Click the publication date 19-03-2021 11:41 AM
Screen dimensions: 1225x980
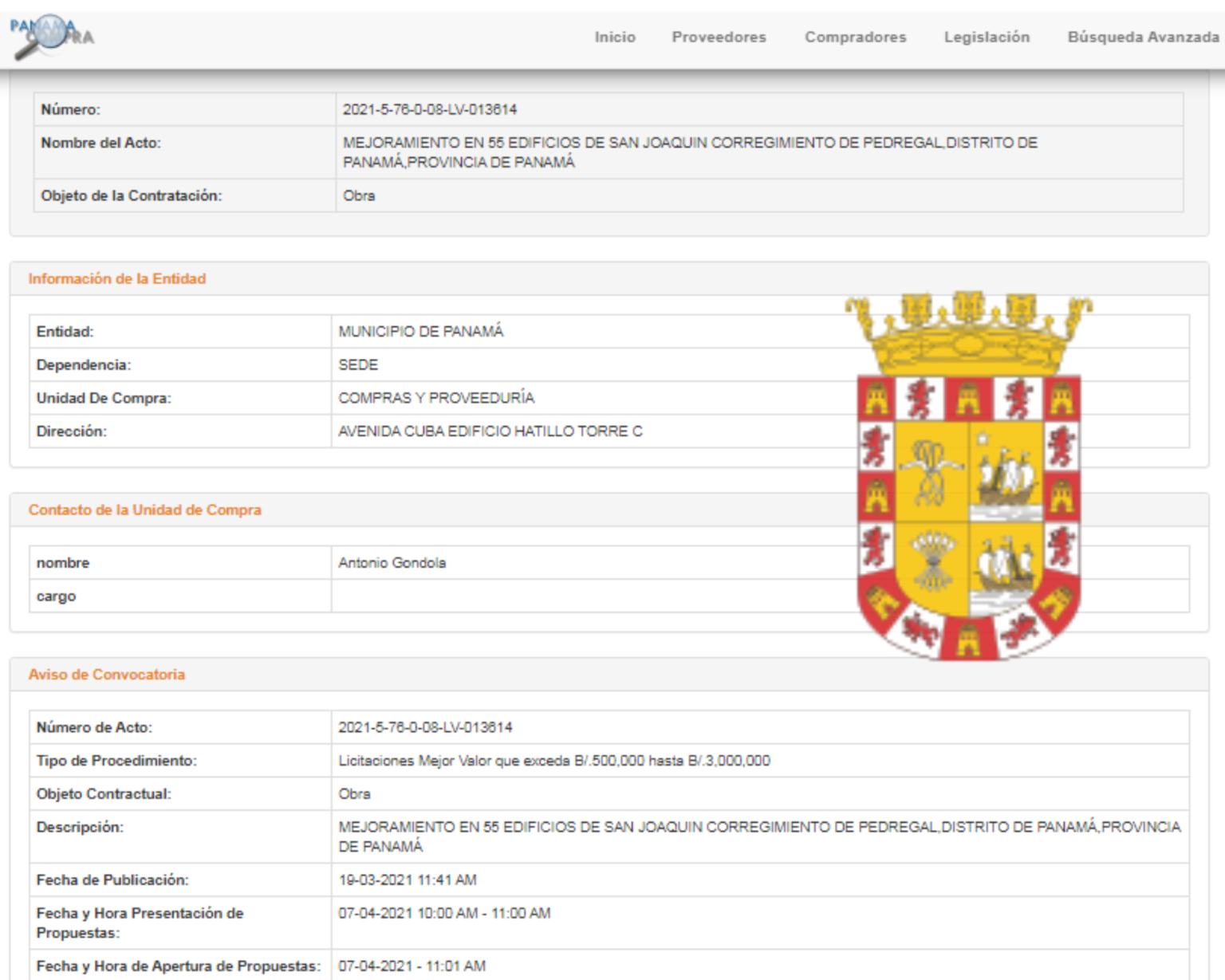click(408, 880)
